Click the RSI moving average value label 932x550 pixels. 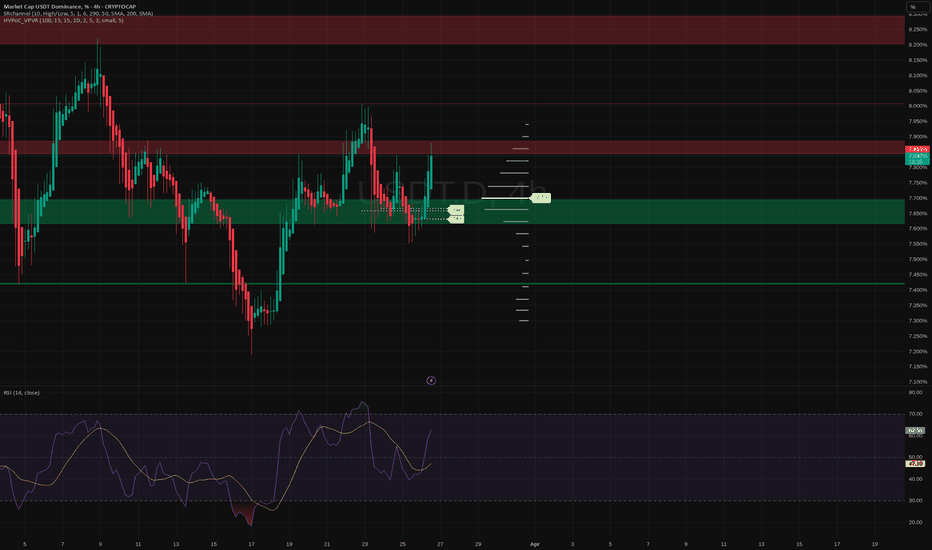pos(915,464)
